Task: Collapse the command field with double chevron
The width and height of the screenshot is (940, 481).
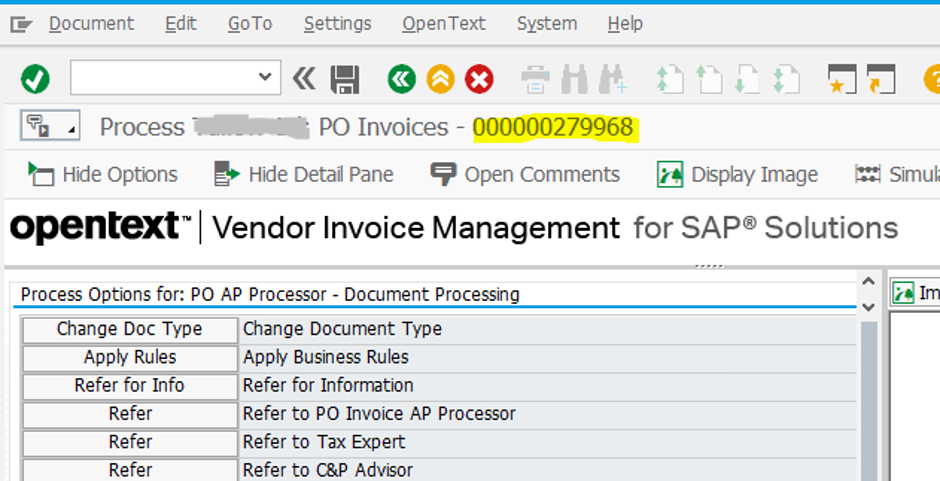Action: 303,78
